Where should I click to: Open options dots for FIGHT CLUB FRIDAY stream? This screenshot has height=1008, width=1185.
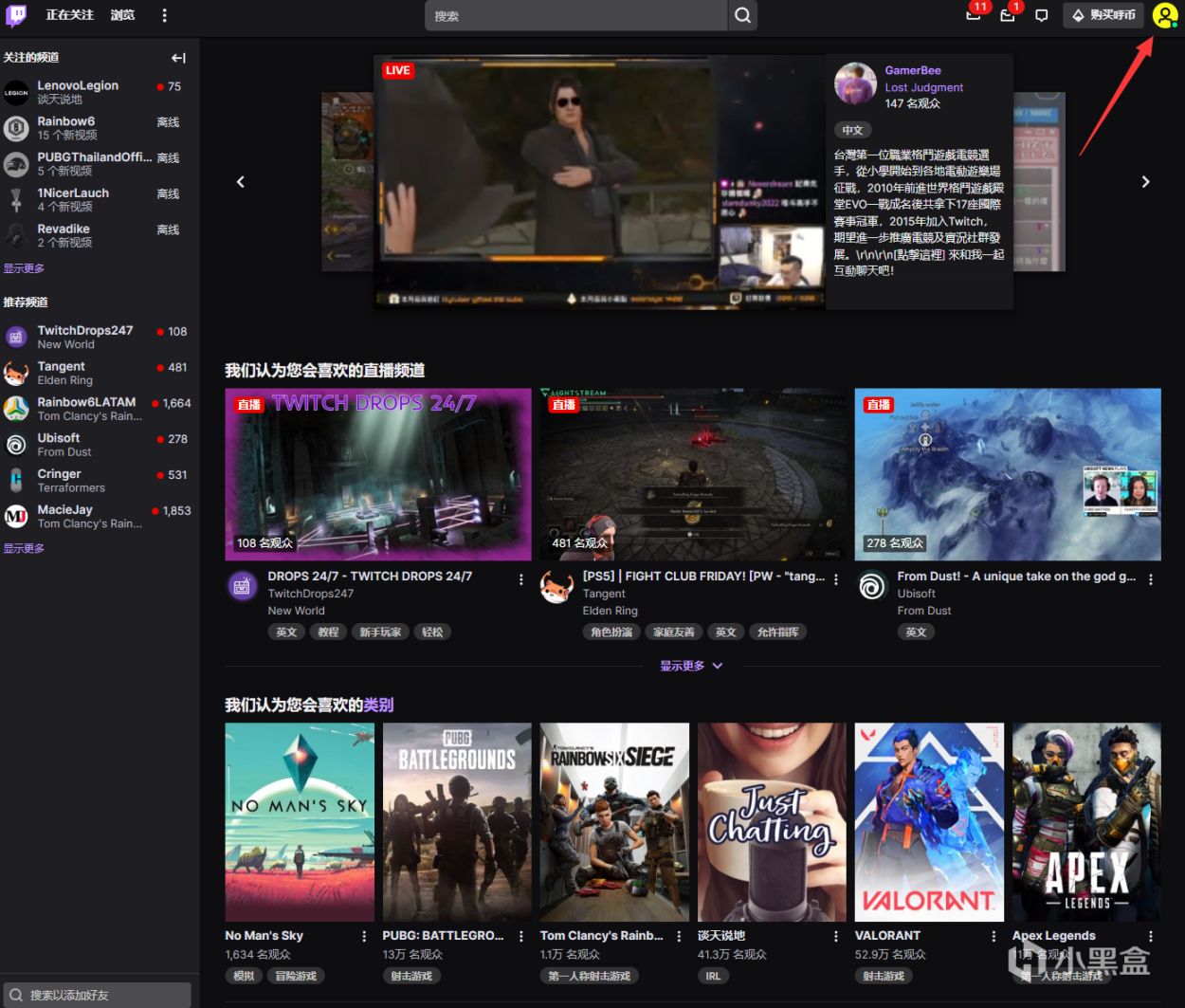836,578
